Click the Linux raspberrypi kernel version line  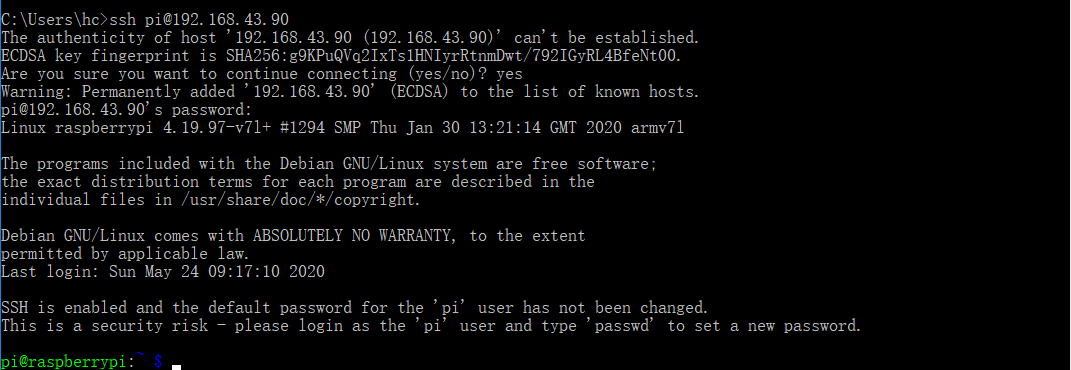(x=342, y=128)
